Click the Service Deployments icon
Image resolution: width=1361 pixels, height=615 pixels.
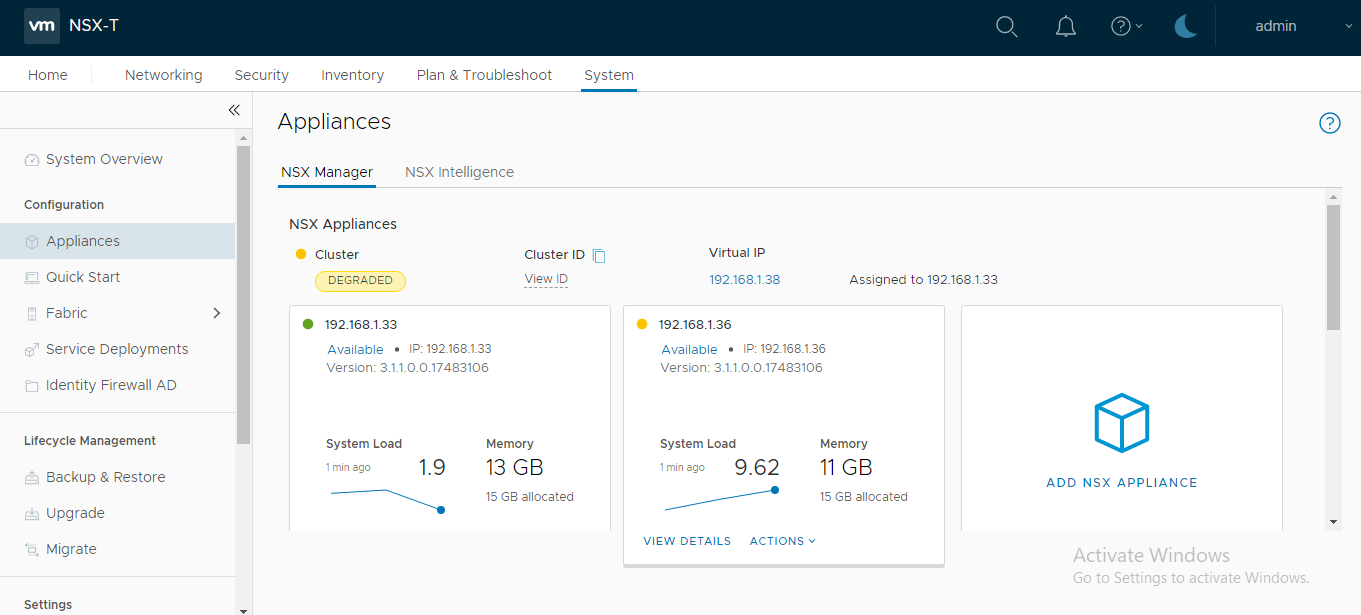tap(32, 350)
